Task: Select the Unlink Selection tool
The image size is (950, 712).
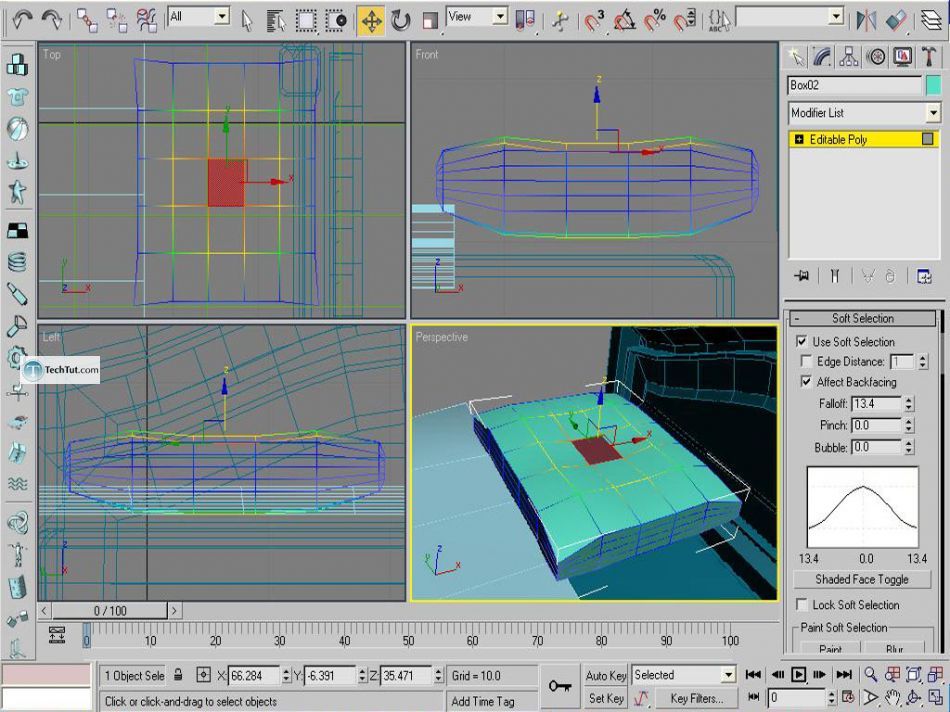Action: [117, 21]
